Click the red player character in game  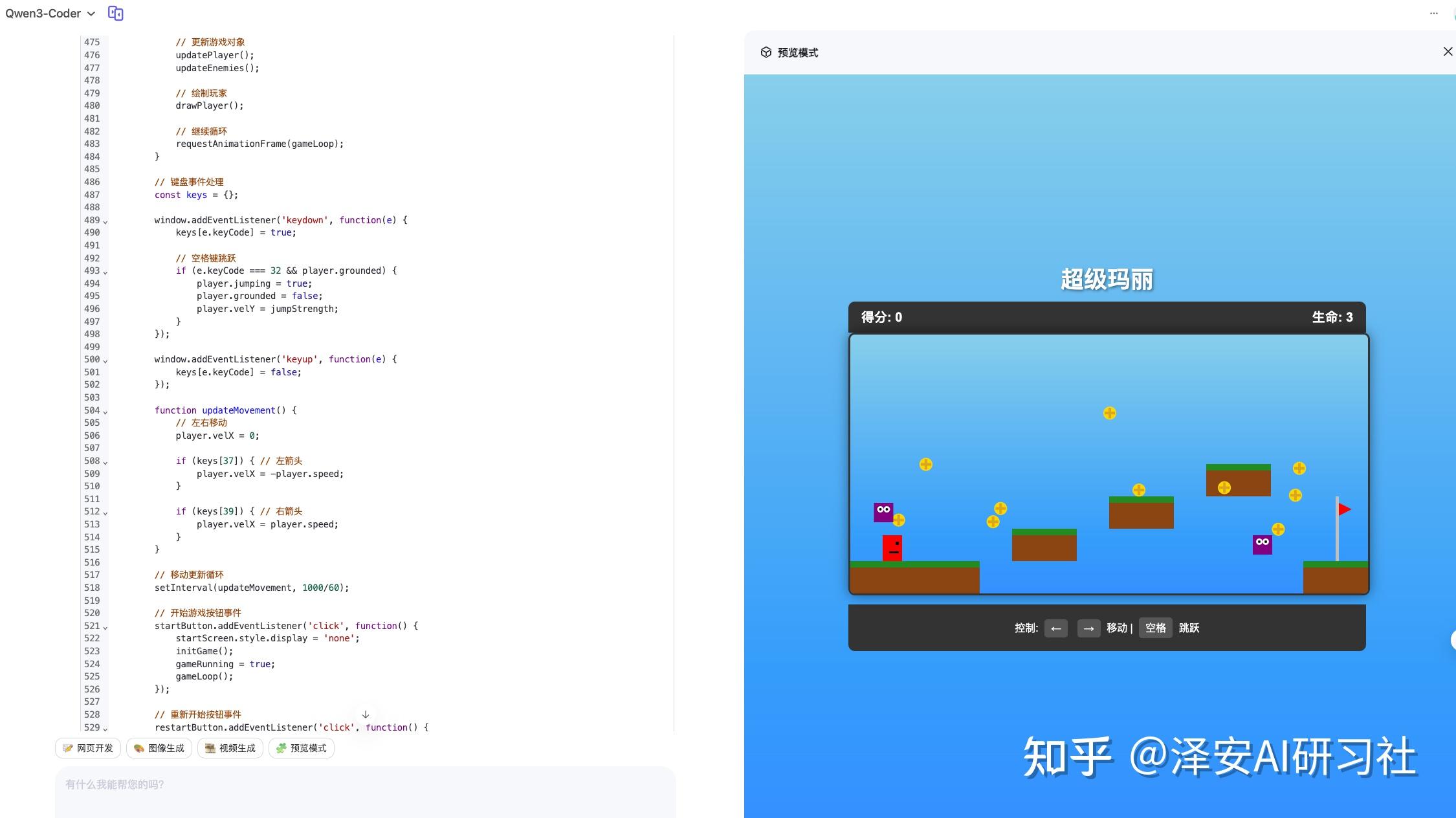click(892, 547)
